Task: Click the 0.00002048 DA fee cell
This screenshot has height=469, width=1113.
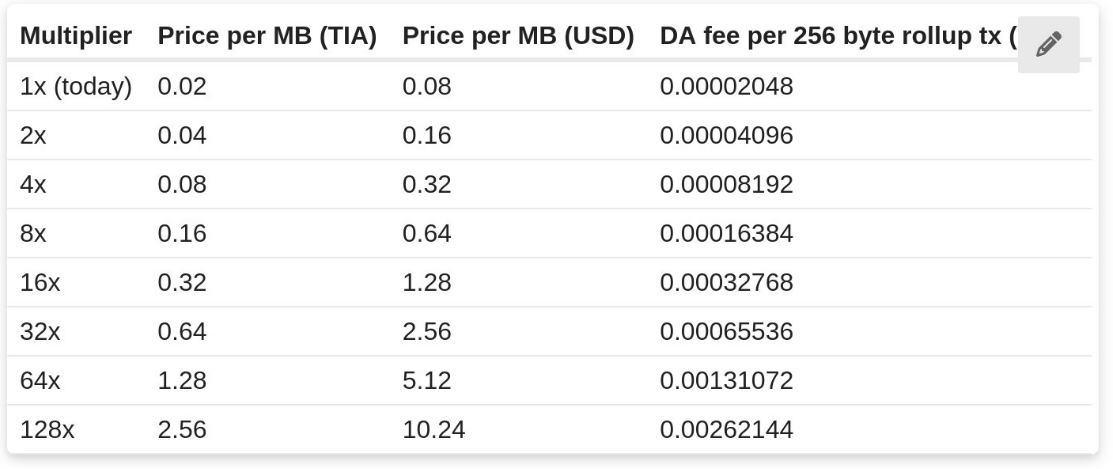Action: pyautogui.click(x=726, y=87)
